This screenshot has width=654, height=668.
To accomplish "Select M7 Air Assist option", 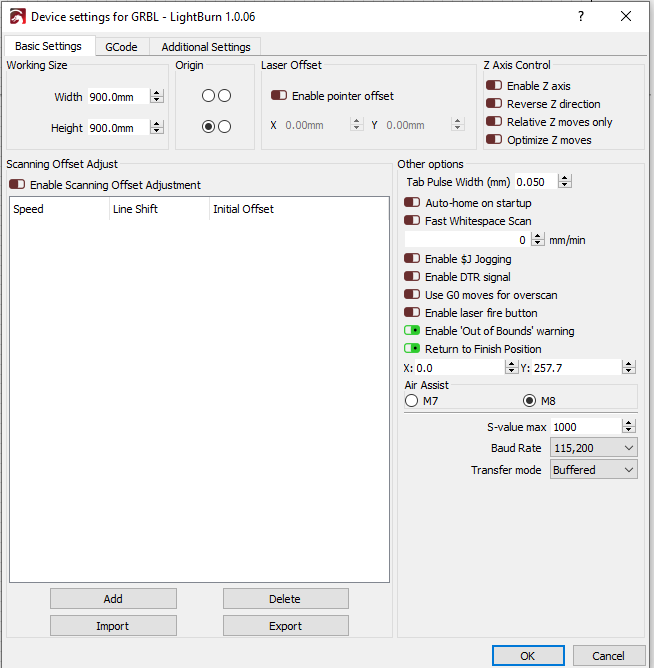I will click(412, 401).
